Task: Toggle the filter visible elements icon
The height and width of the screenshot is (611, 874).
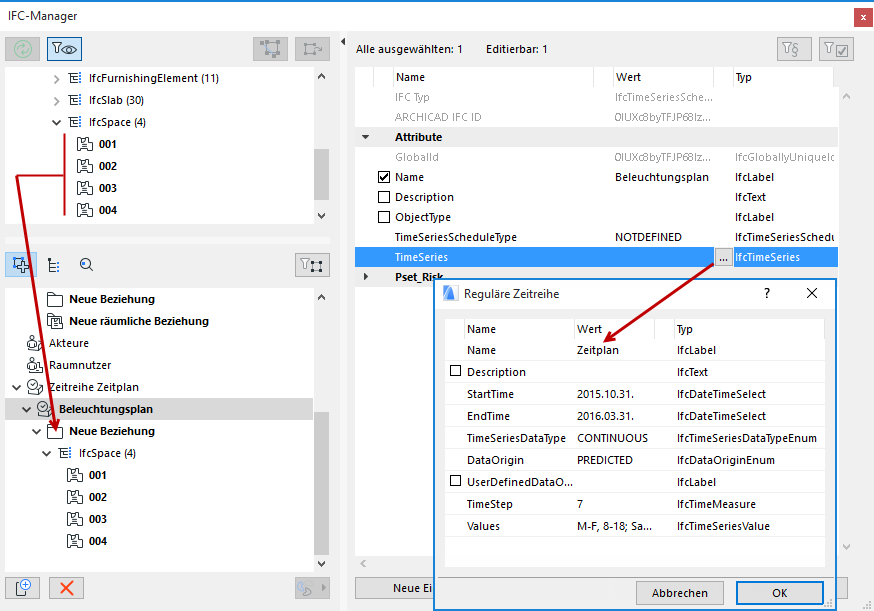Action: click(x=65, y=49)
